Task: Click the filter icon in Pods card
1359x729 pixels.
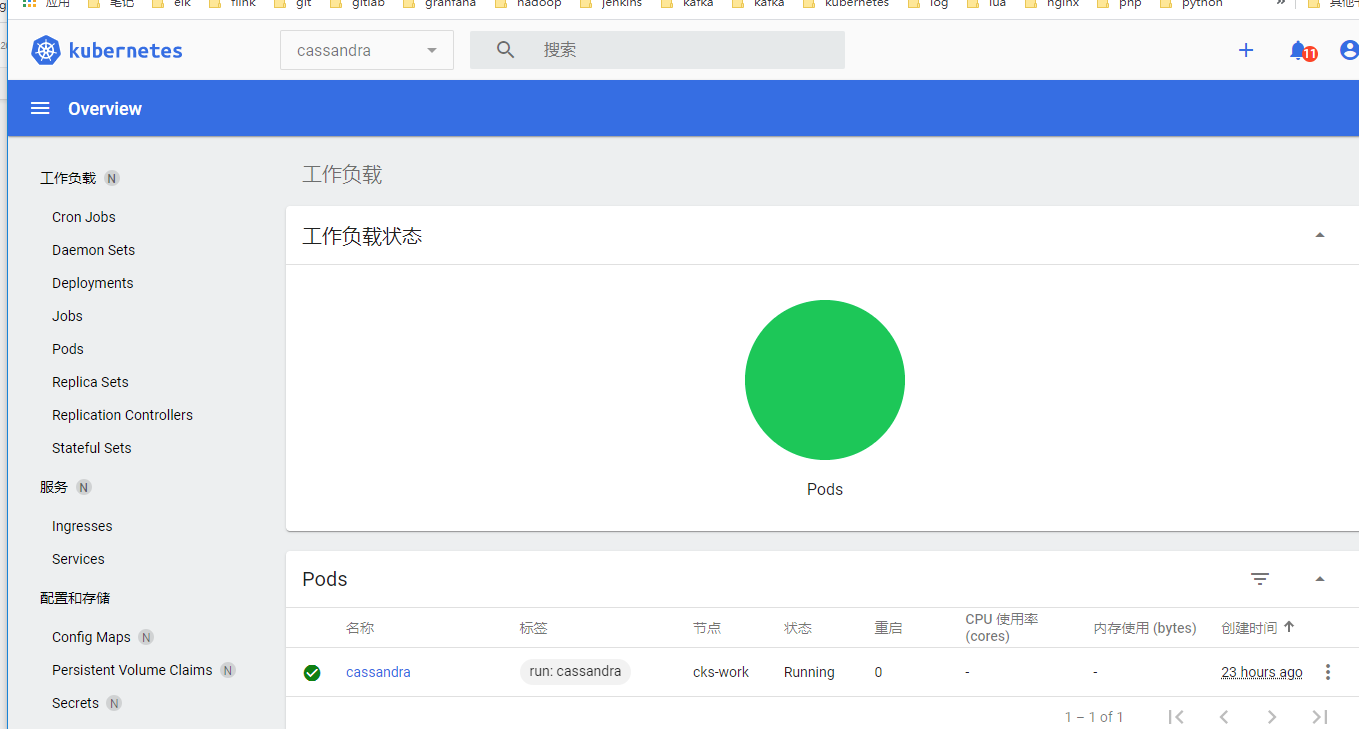Action: point(1260,579)
